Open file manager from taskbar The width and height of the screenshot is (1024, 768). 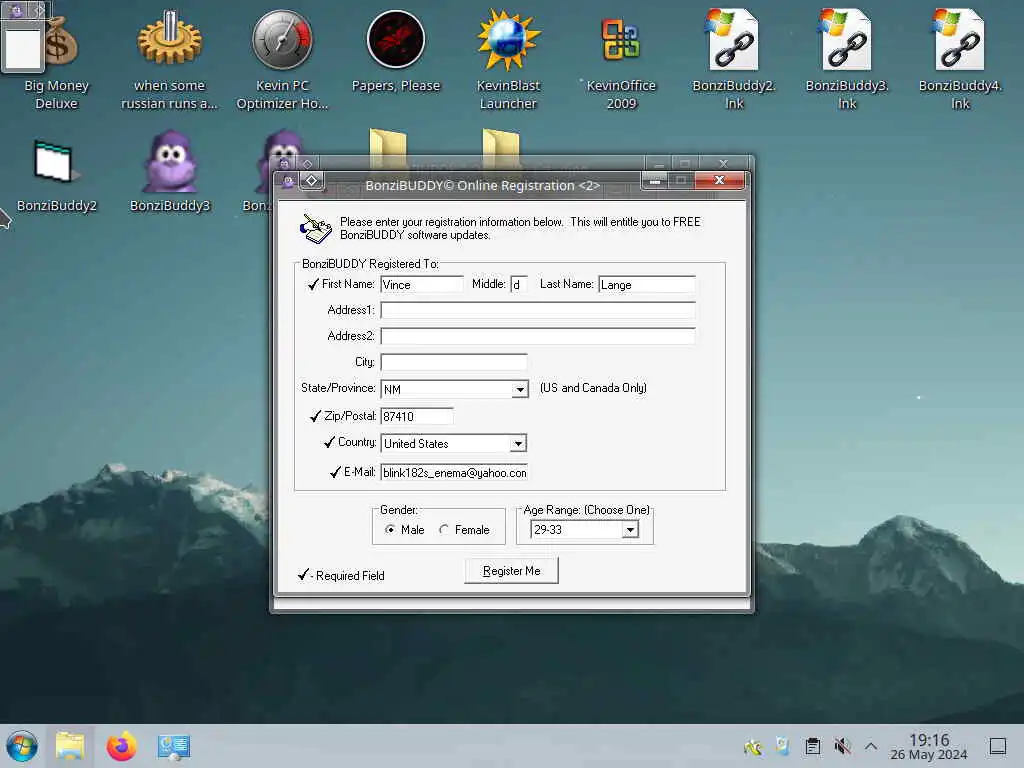70,746
